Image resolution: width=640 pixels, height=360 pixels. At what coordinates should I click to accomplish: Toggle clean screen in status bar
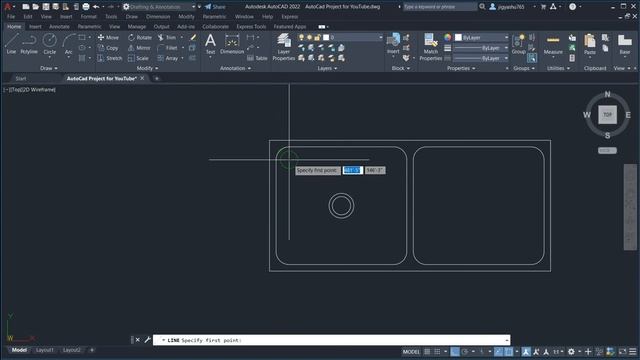tap(622, 351)
